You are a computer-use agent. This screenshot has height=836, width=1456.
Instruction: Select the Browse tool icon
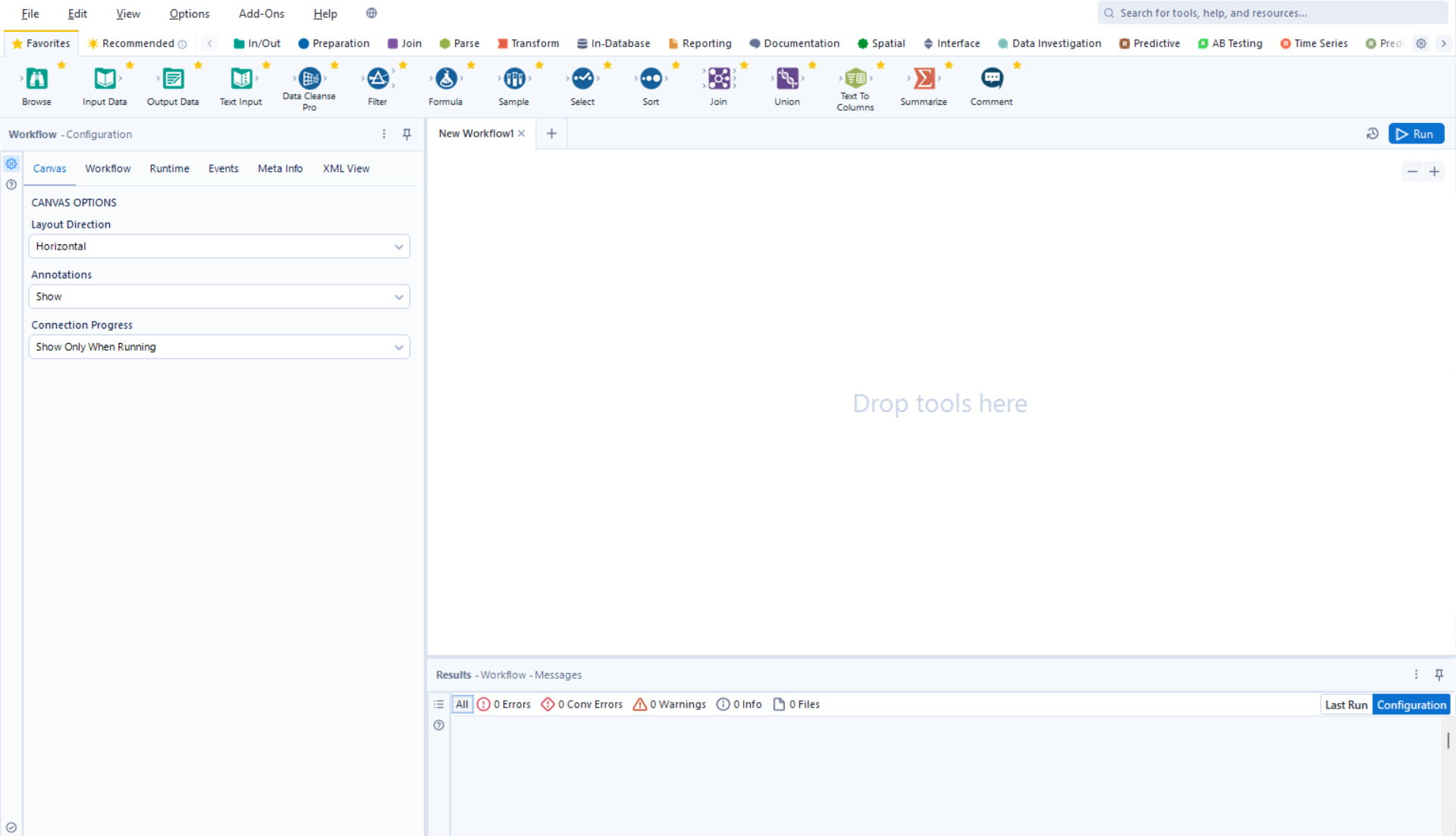coord(36,79)
